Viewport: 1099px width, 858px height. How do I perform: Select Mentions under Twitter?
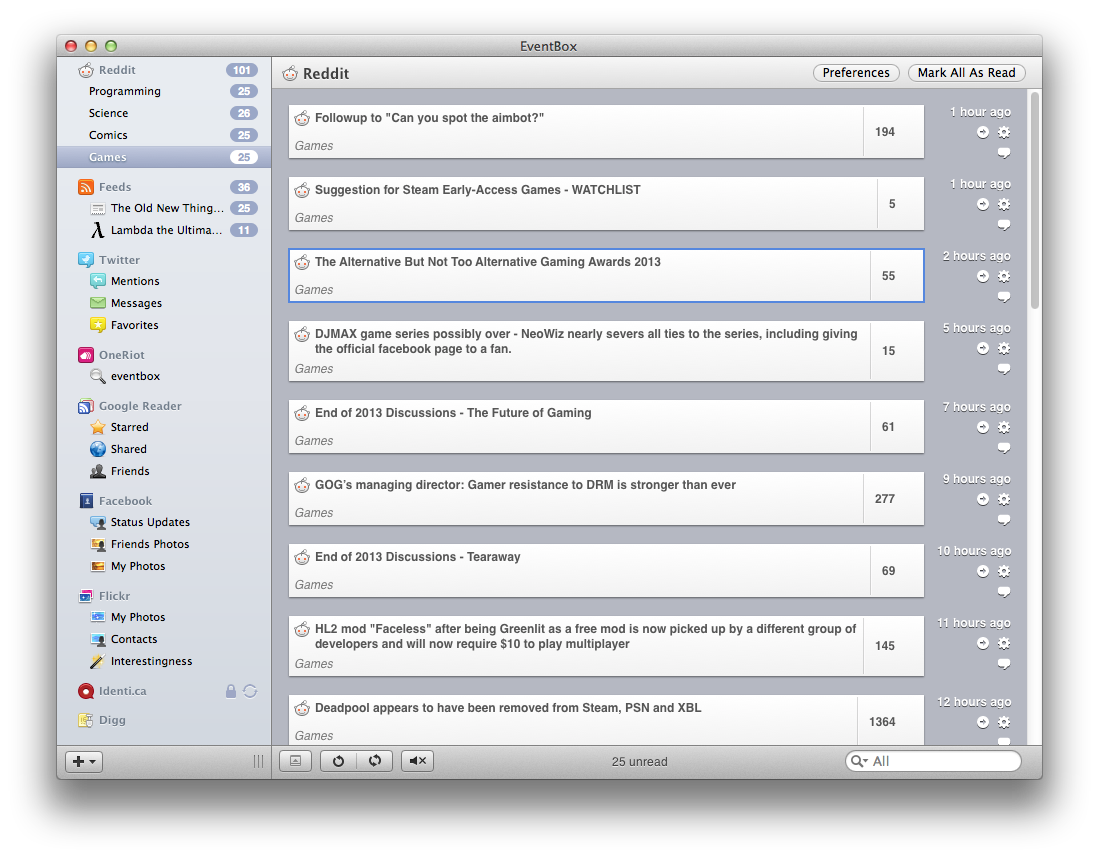[135, 281]
